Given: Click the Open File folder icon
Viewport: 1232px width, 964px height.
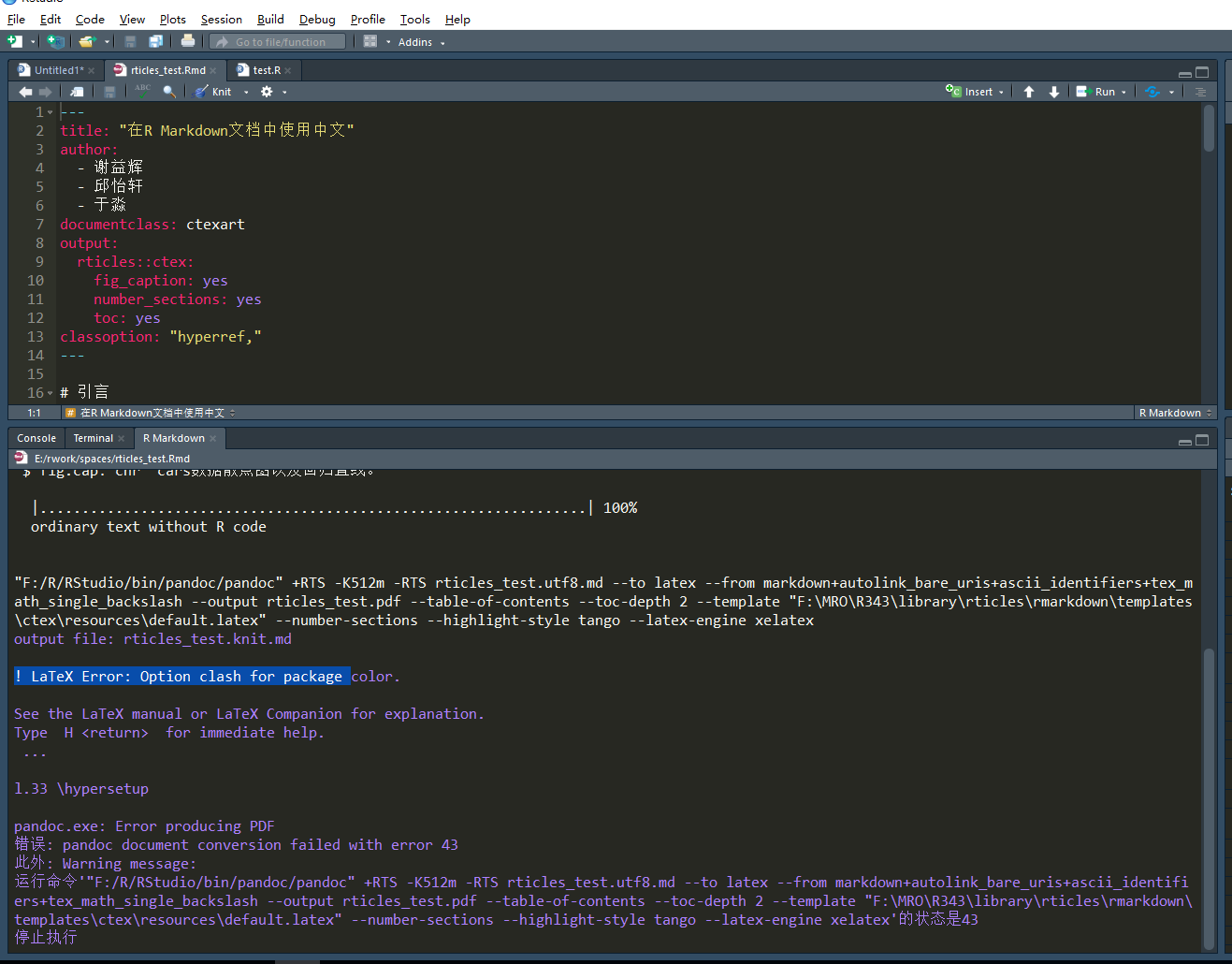Looking at the screenshot, I should point(87,41).
